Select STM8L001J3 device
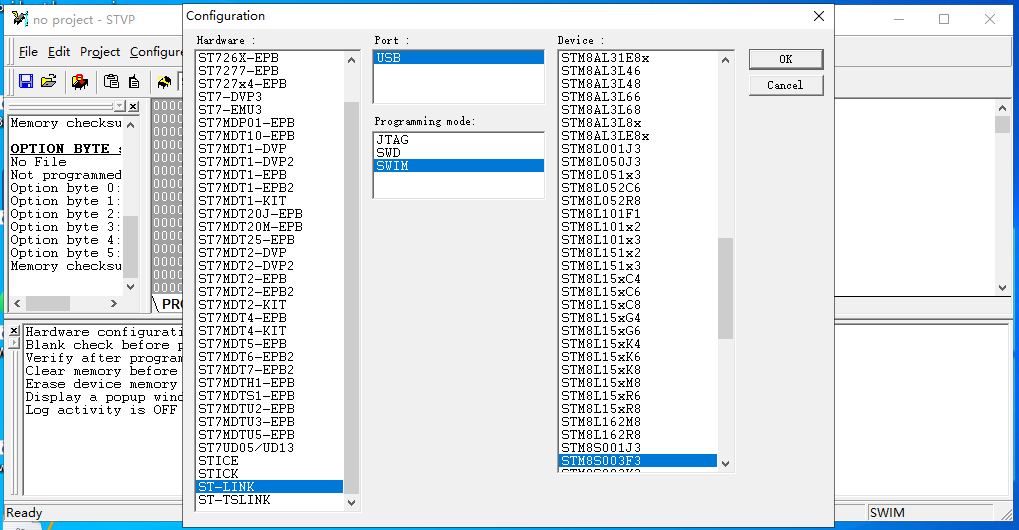Image resolution: width=1019 pixels, height=530 pixels. [x=638, y=149]
